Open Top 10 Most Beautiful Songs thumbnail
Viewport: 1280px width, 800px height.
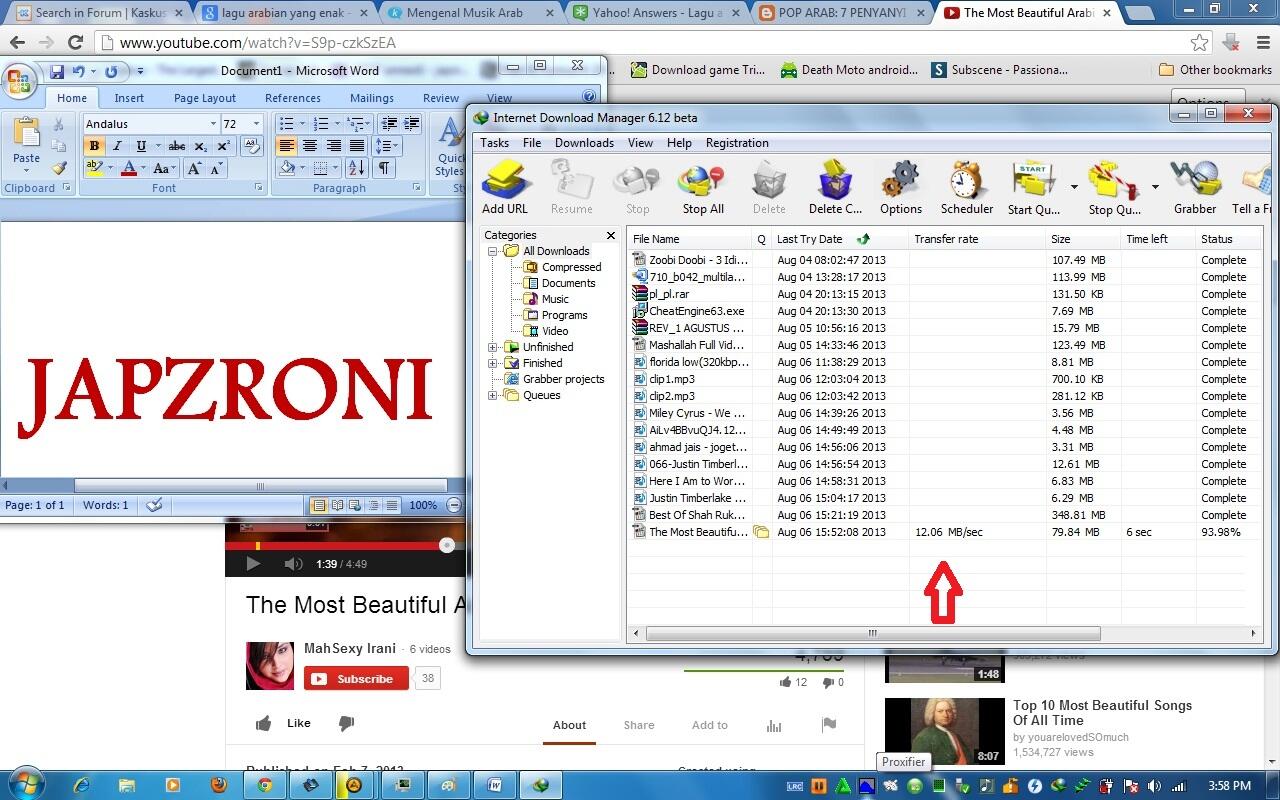(944, 731)
